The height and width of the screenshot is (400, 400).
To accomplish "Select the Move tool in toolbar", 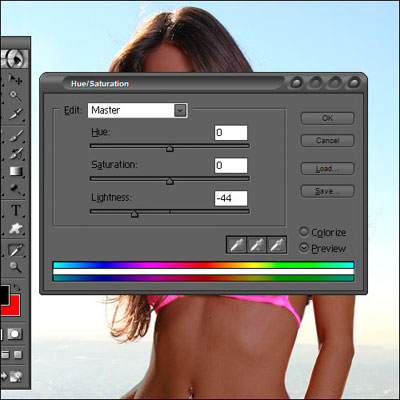I will [x=15, y=79].
